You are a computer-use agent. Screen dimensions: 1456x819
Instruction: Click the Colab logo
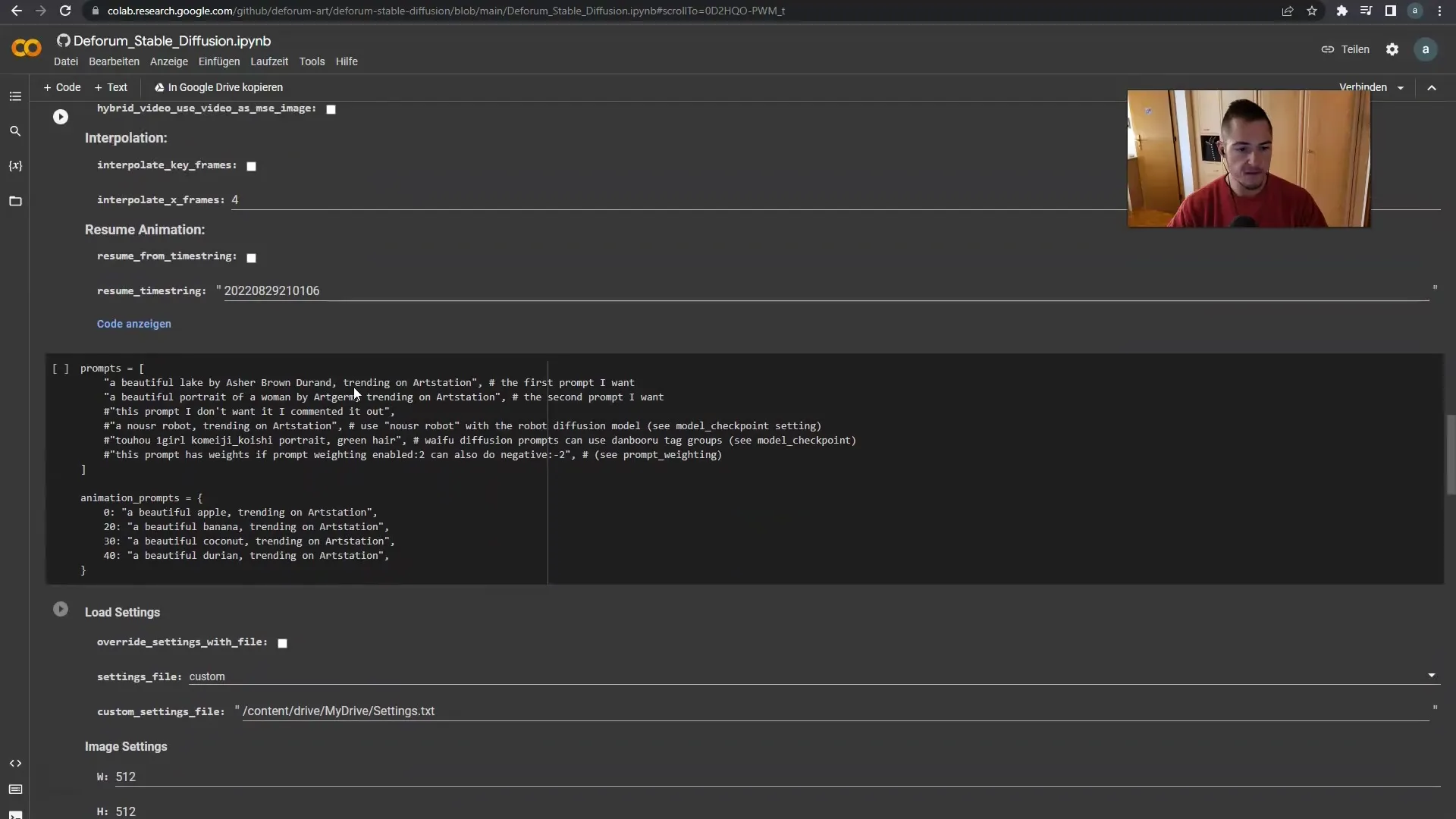point(27,49)
